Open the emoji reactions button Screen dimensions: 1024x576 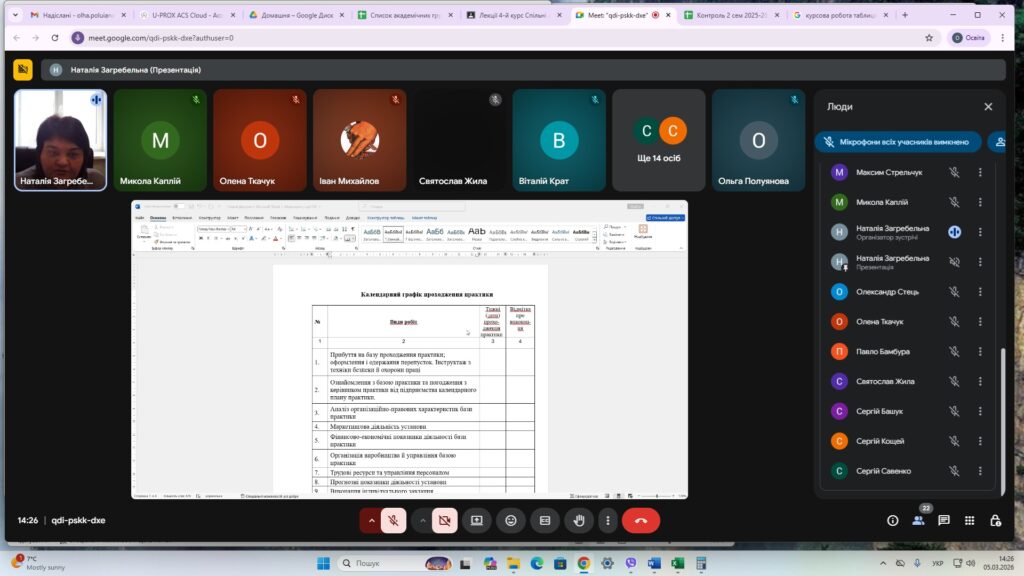point(511,520)
